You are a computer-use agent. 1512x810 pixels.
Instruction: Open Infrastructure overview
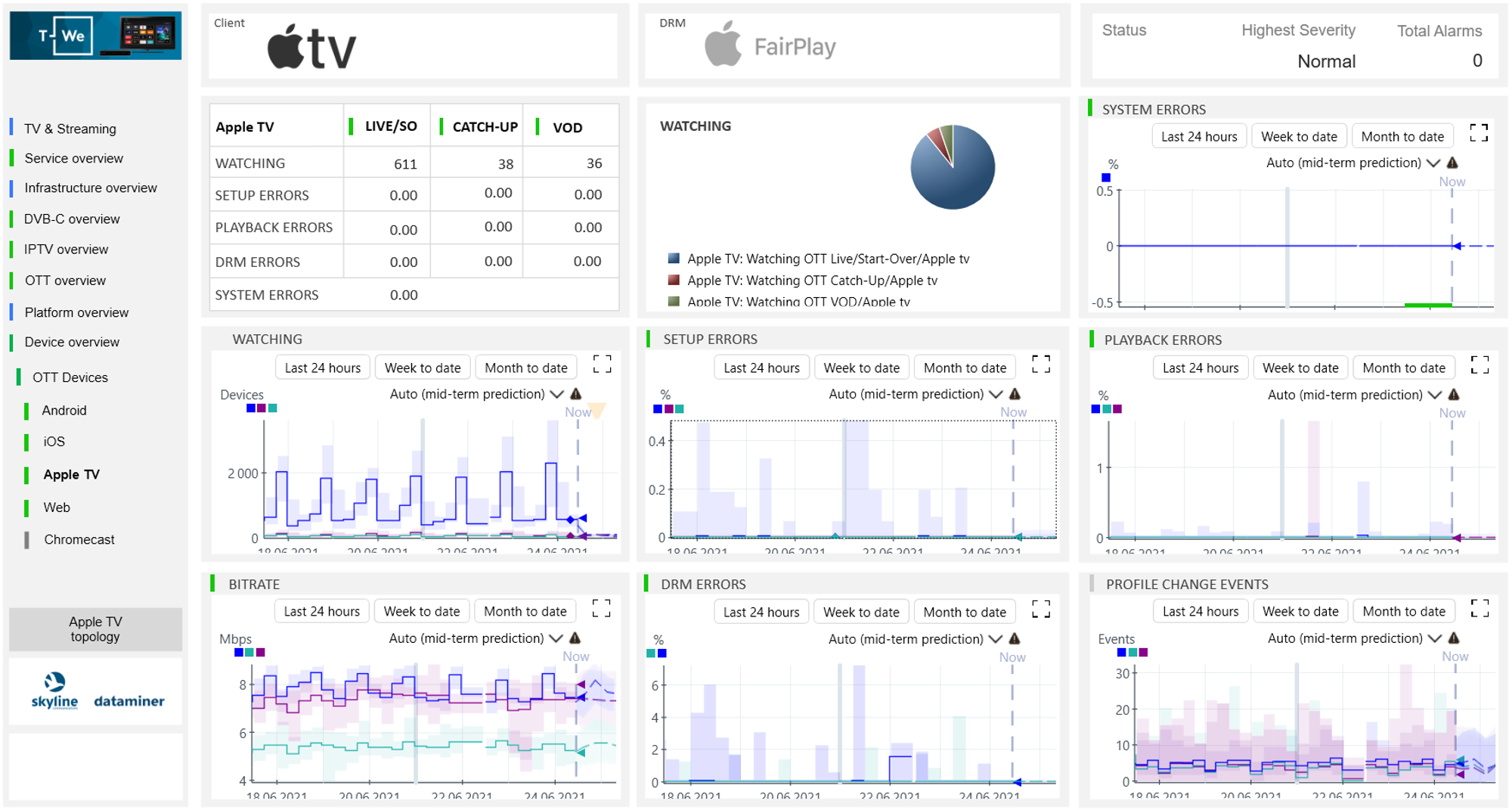(91, 188)
